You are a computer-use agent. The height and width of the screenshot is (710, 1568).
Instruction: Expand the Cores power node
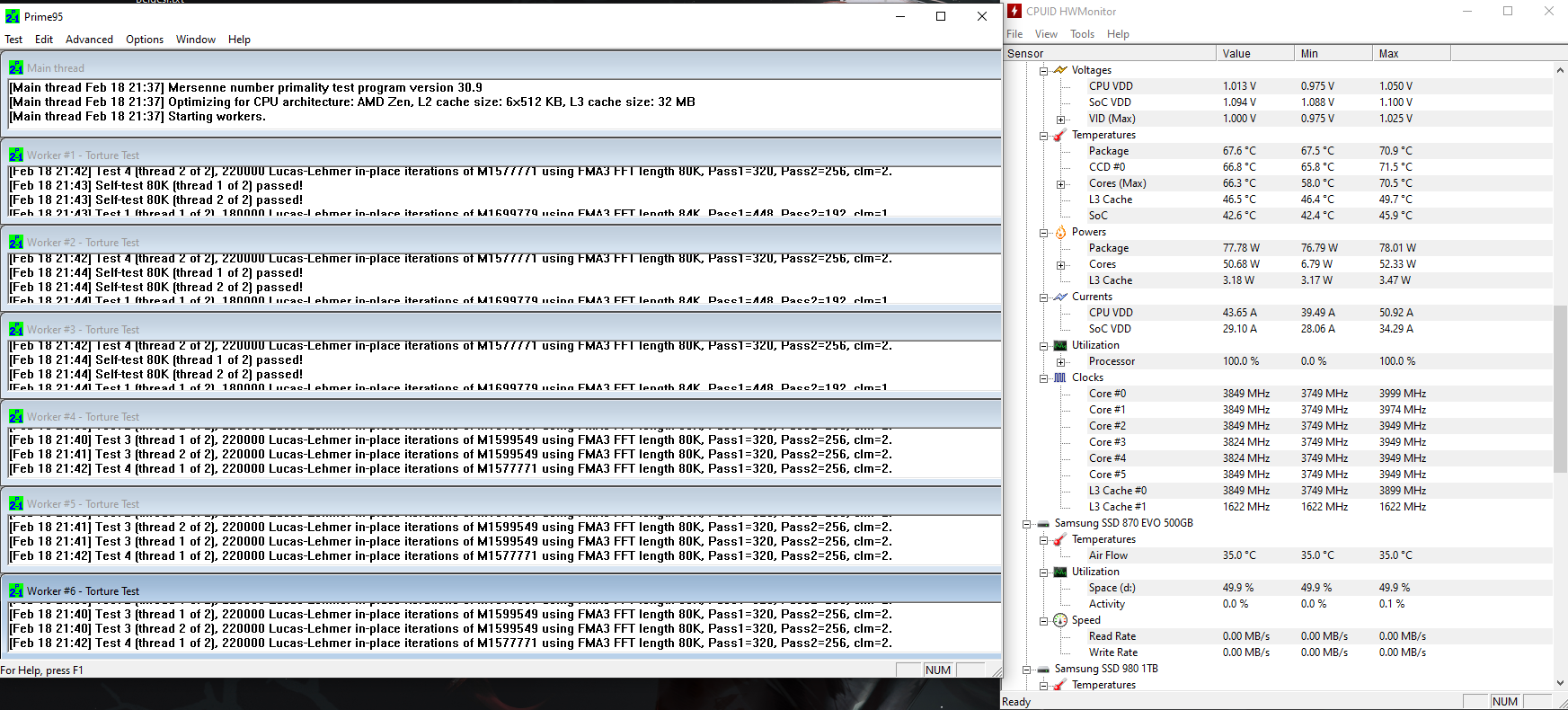(1060, 264)
